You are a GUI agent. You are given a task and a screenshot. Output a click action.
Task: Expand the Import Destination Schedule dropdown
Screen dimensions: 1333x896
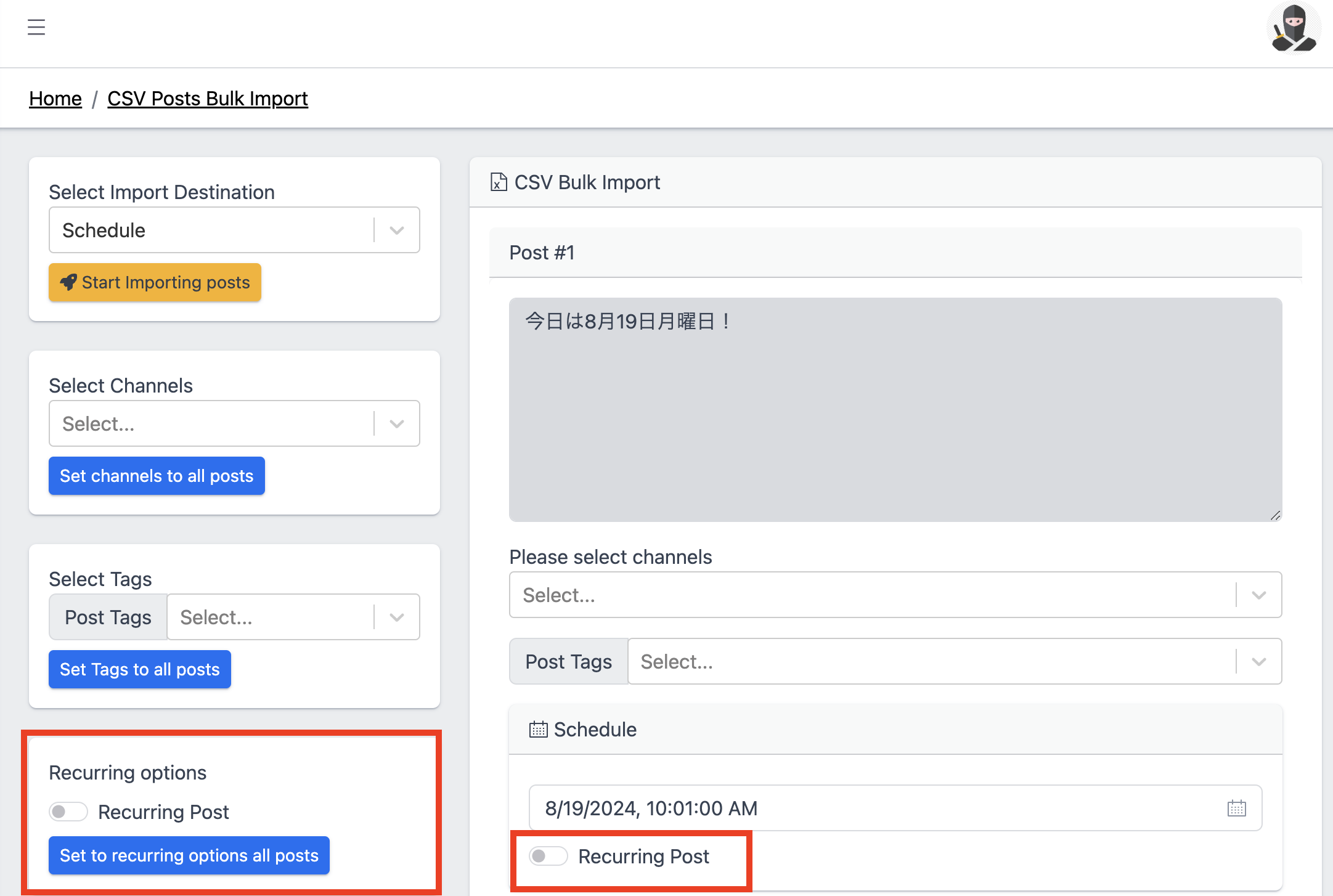(x=234, y=230)
